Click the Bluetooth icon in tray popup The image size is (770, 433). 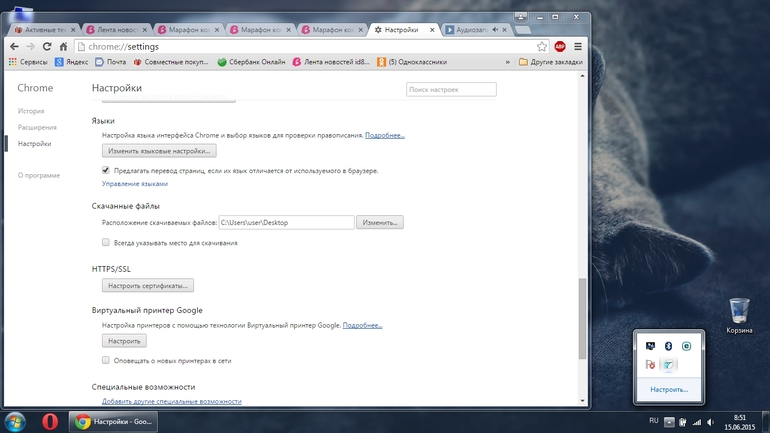(668, 346)
